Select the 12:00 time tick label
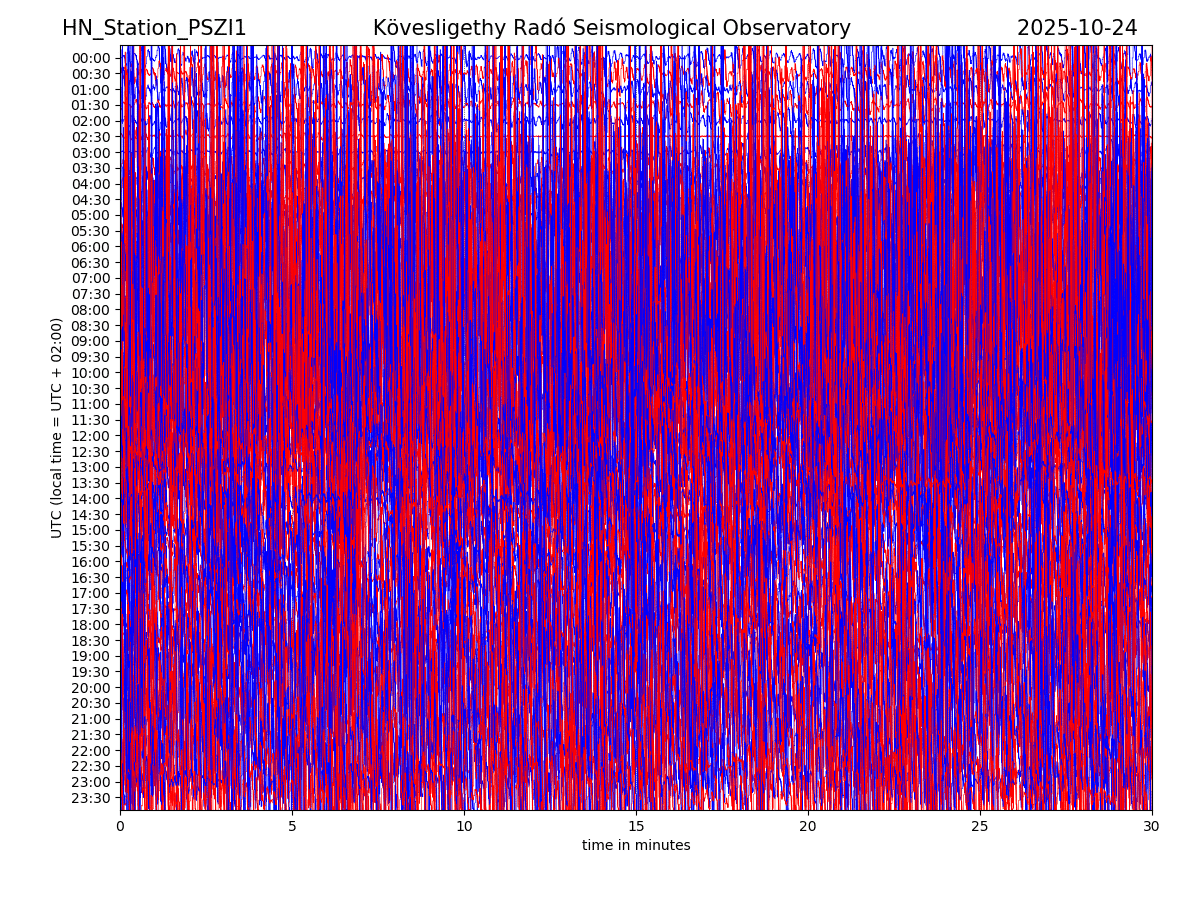 point(90,436)
